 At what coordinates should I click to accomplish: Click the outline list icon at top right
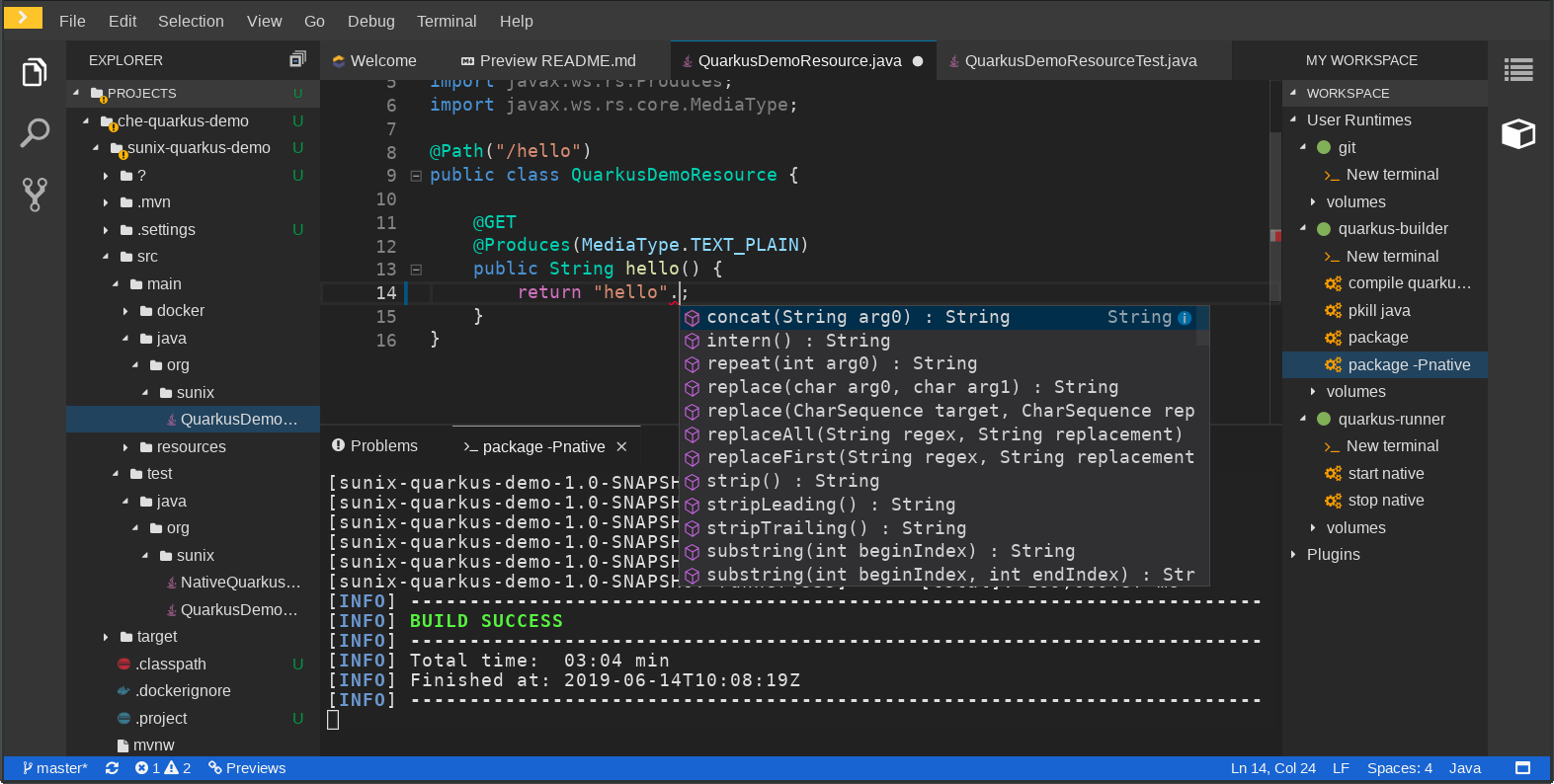pyautogui.click(x=1518, y=70)
